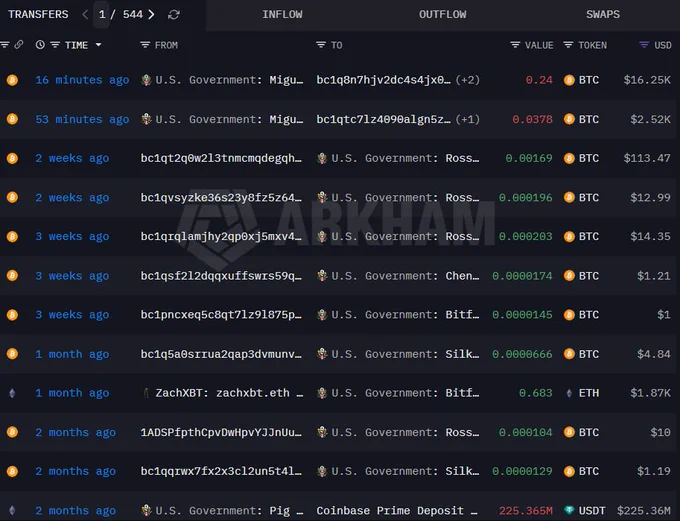Click BTC chain icon on 16 minutes row
Viewport: 680px width, 521px height.
coord(12,80)
